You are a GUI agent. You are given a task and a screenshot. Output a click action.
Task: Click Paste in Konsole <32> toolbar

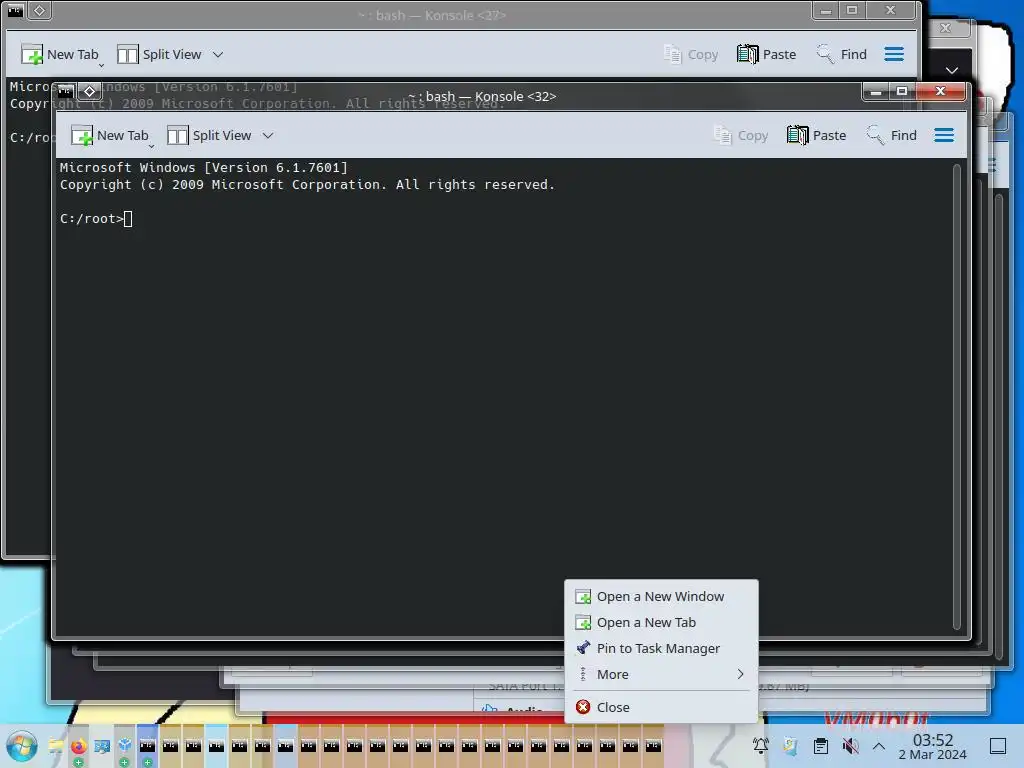tap(816, 135)
